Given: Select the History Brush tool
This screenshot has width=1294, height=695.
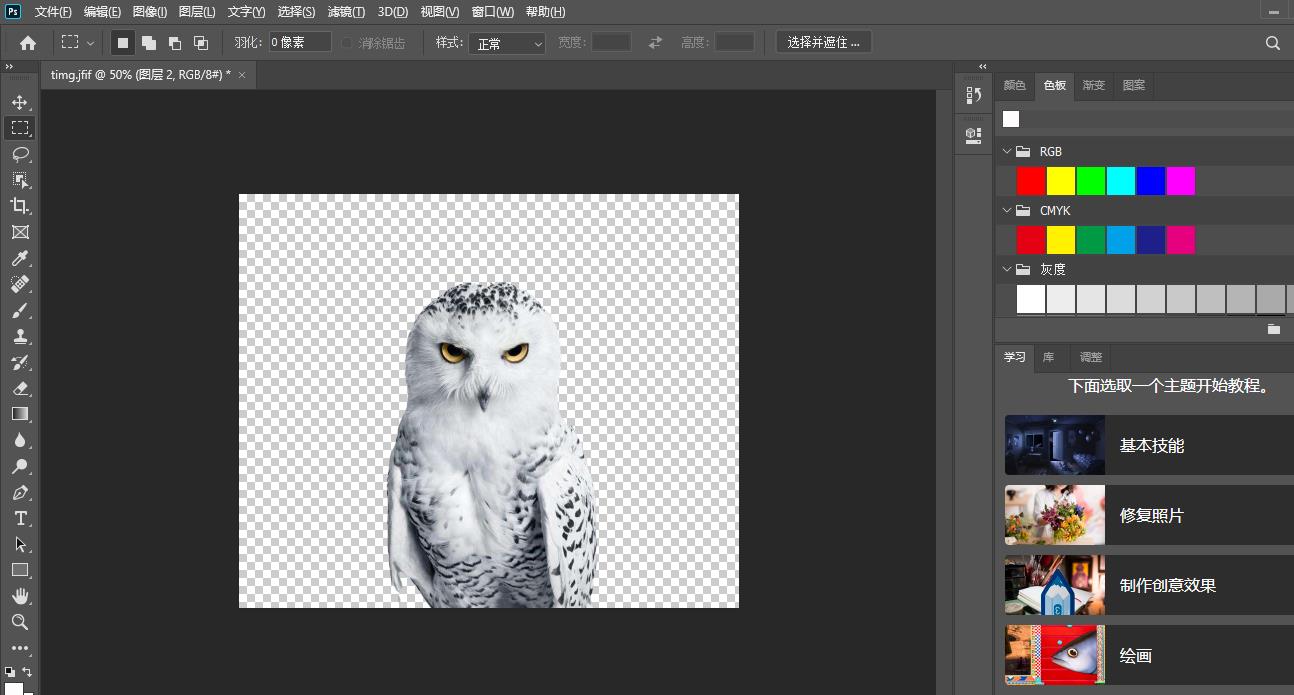Looking at the screenshot, I should tap(20, 362).
